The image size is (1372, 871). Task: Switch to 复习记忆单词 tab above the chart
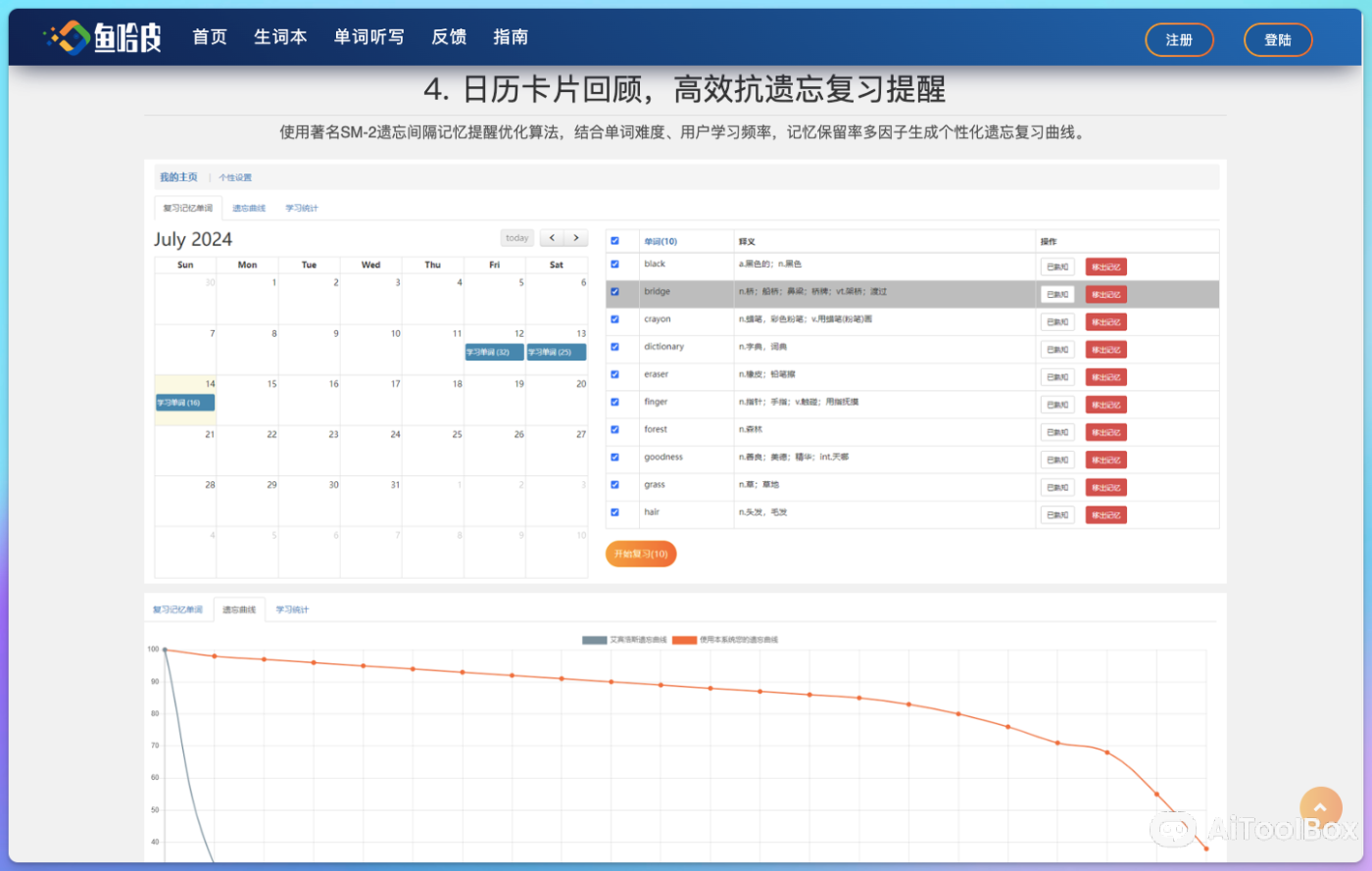177,610
